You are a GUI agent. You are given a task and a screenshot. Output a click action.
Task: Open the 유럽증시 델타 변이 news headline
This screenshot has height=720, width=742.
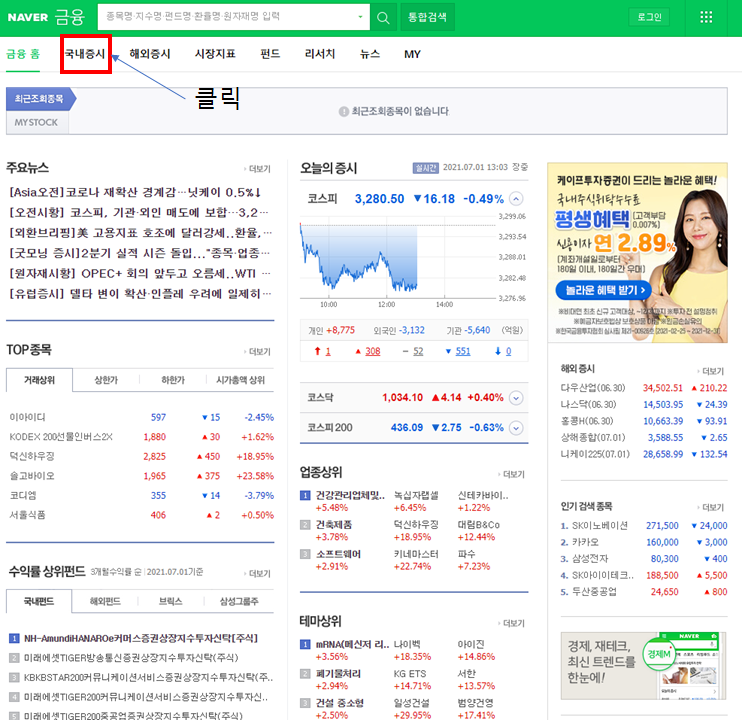click(141, 294)
